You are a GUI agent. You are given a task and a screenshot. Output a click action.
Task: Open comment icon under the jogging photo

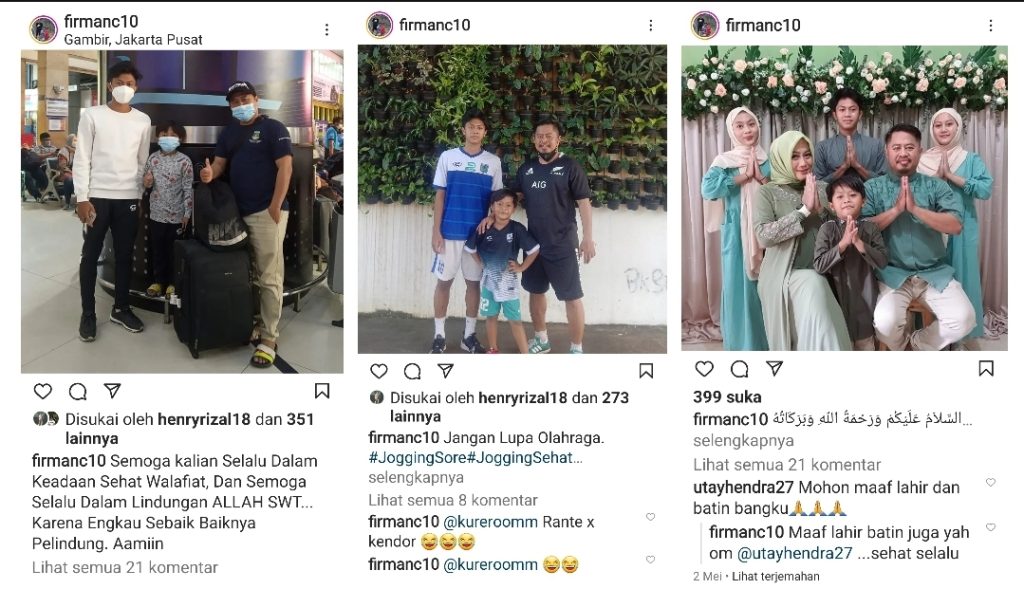[412, 371]
